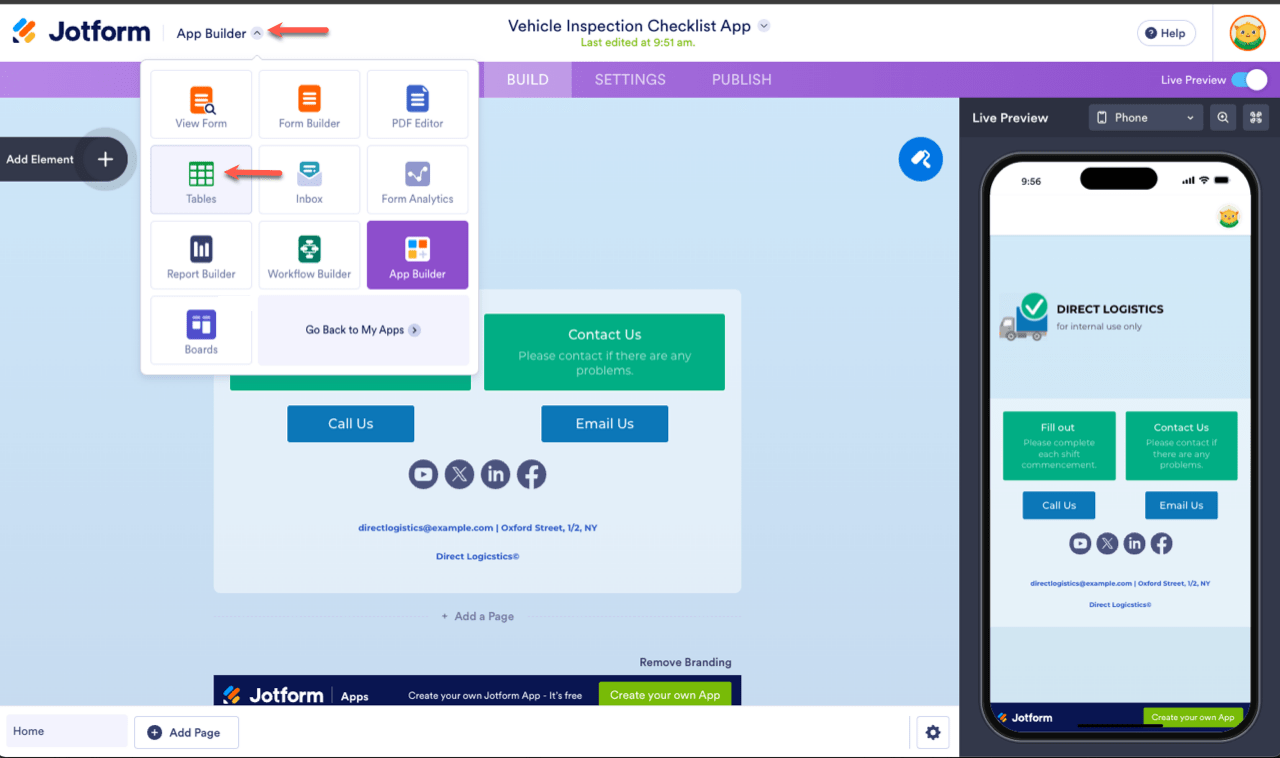Click the Add a Page link

pyautogui.click(x=478, y=616)
